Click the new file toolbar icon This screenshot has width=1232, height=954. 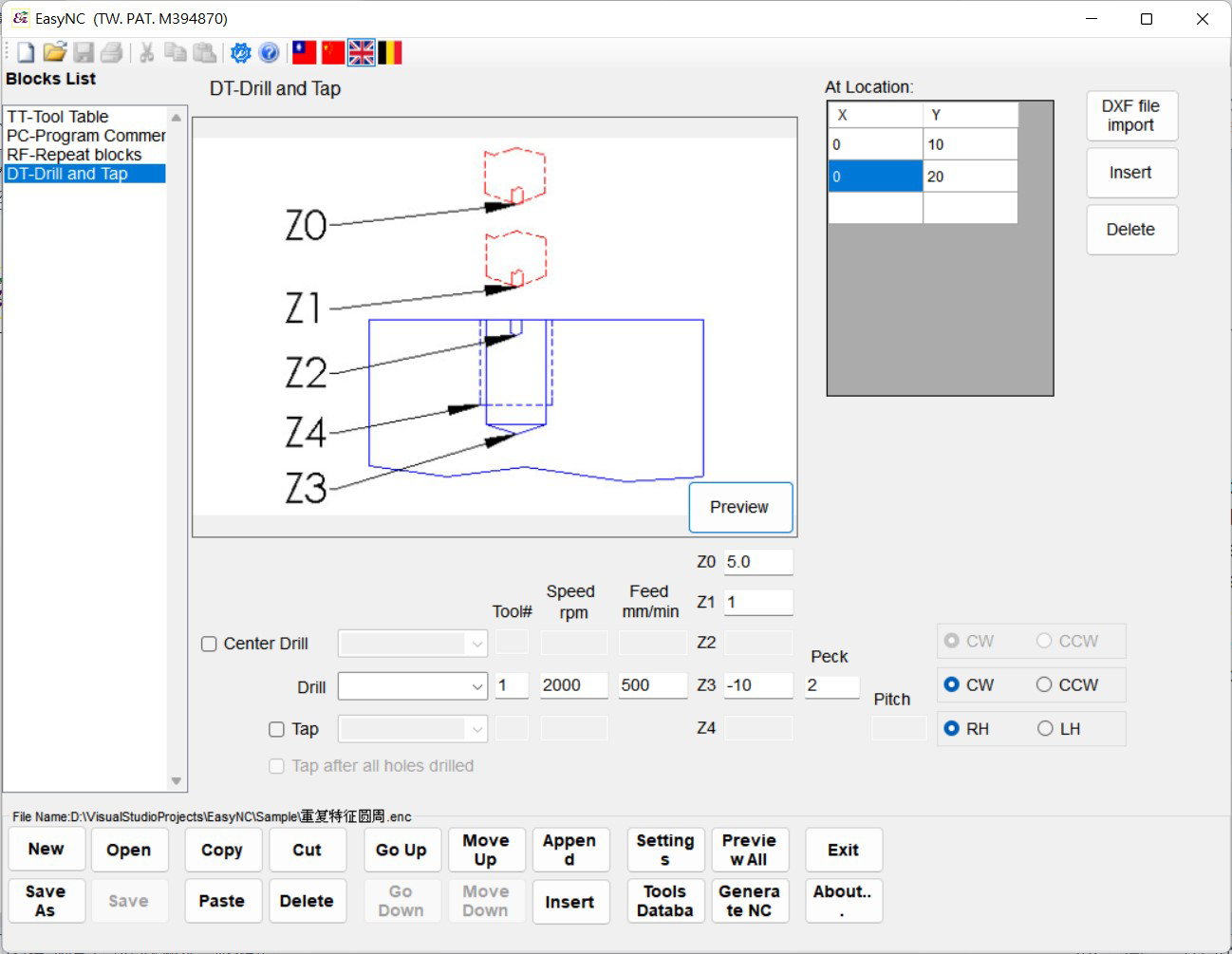(x=26, y=53)
